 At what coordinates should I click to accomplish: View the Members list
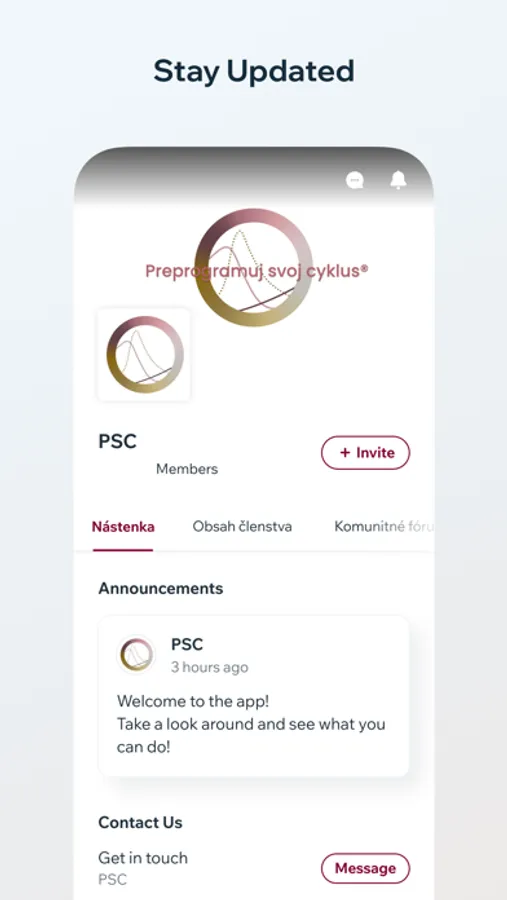point(187,469)
